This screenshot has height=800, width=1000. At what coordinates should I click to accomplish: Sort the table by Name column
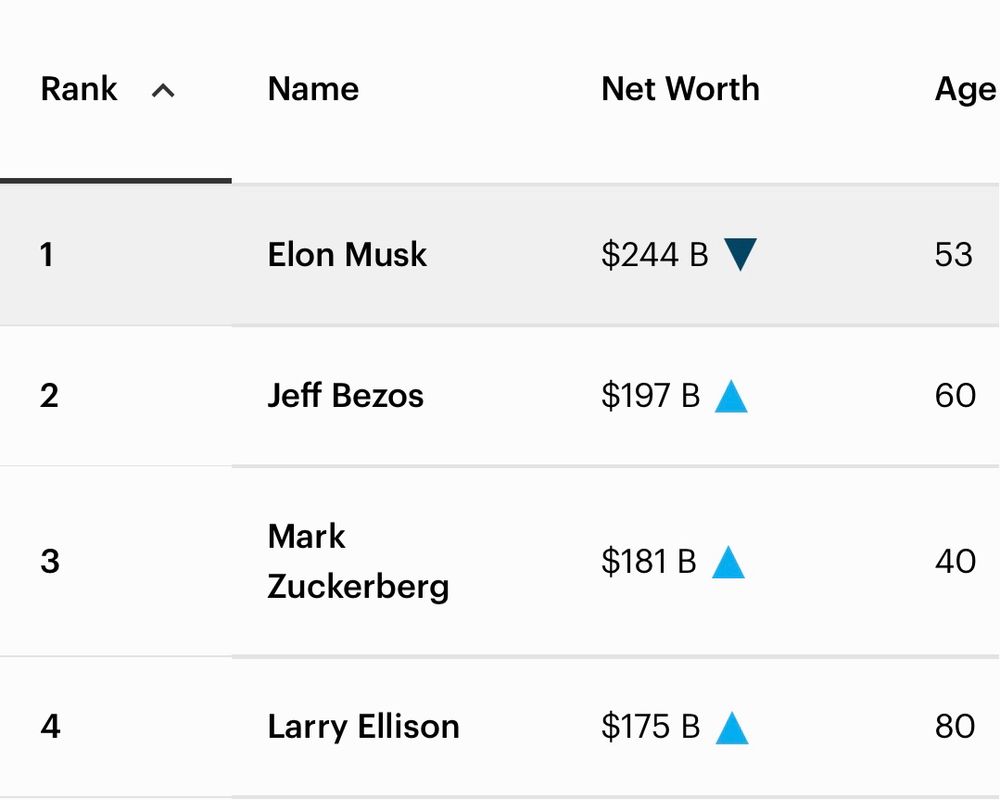pos(313,89)
